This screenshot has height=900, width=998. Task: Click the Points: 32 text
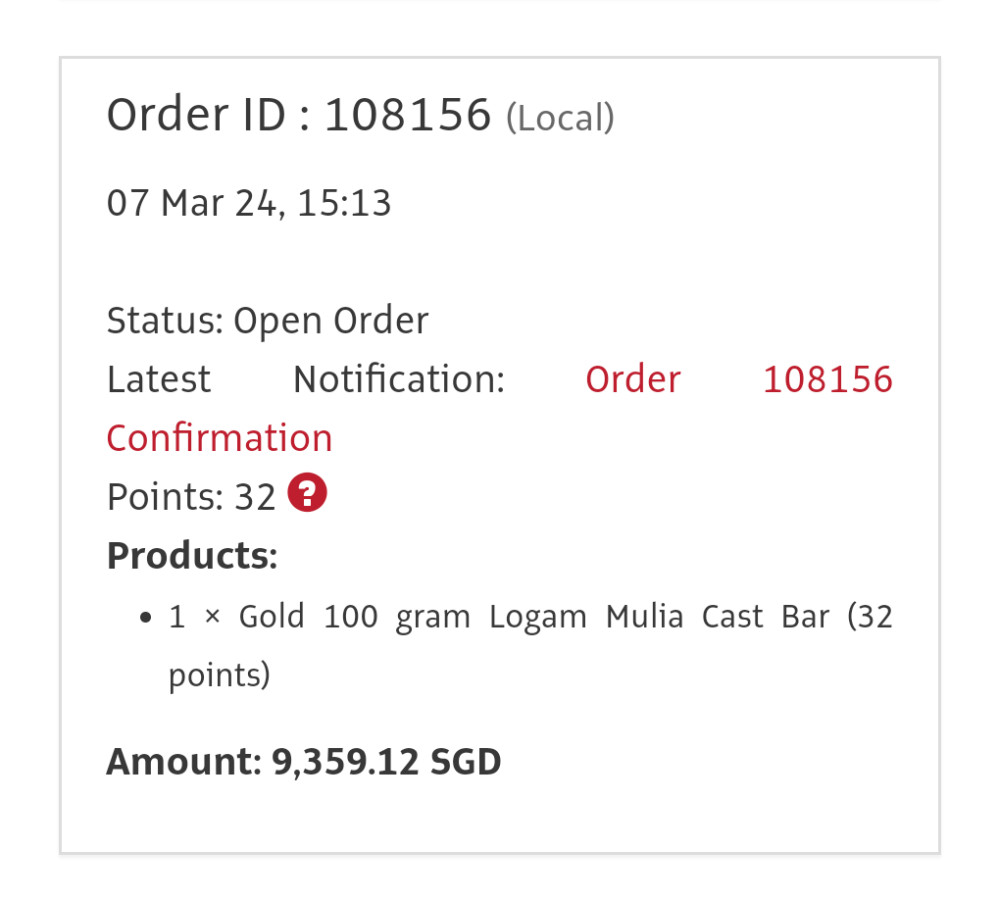click(190, 497)
